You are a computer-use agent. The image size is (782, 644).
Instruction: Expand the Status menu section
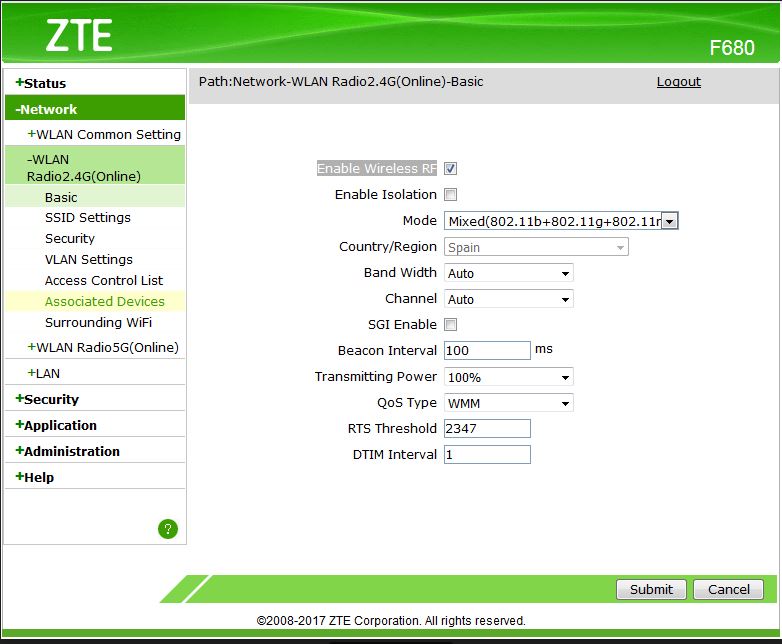pyautogui.click(x=95, y=83)
